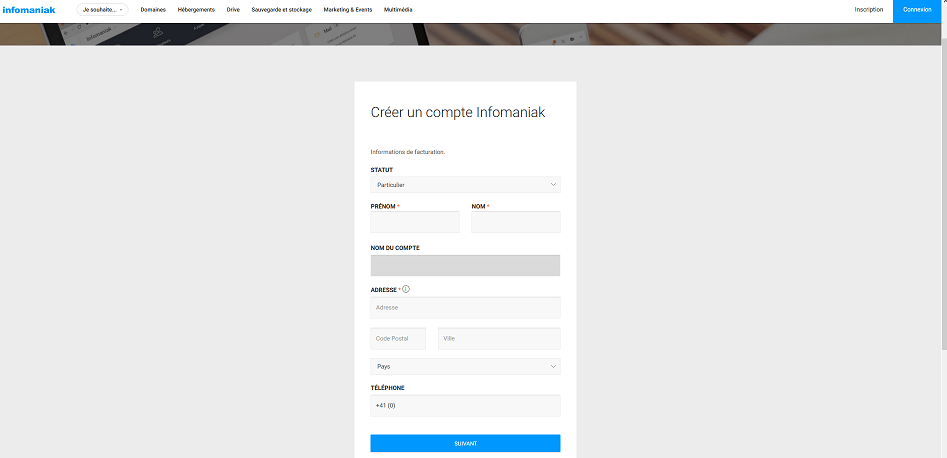Open the Drive menu item

click(233, 10)
